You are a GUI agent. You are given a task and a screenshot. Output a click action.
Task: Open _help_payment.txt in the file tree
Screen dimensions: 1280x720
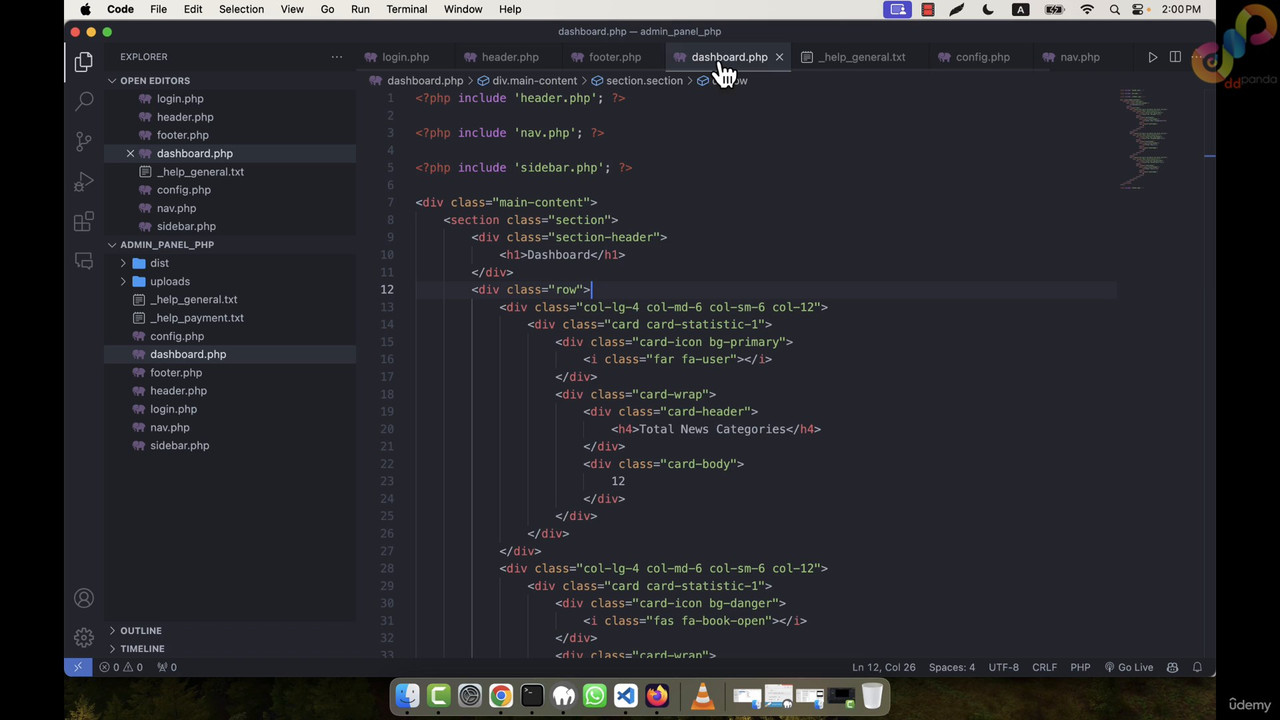tap(196, 318)
